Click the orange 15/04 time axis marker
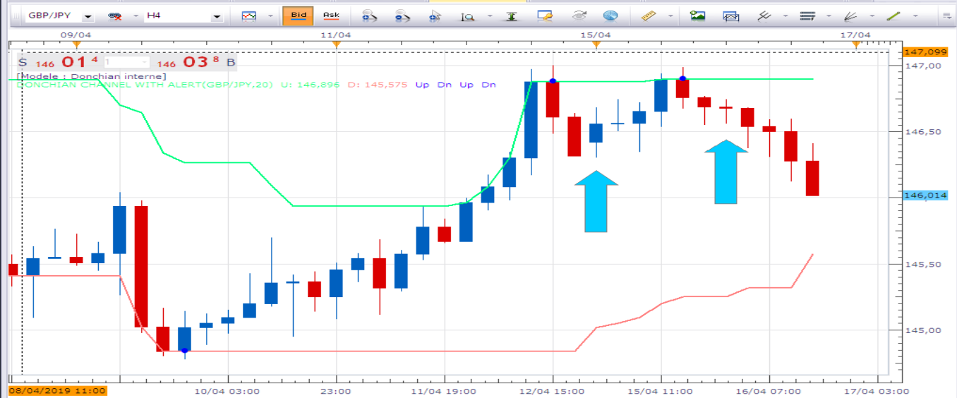Viewport: 957px width, 398px height. (x=596, y=44)
